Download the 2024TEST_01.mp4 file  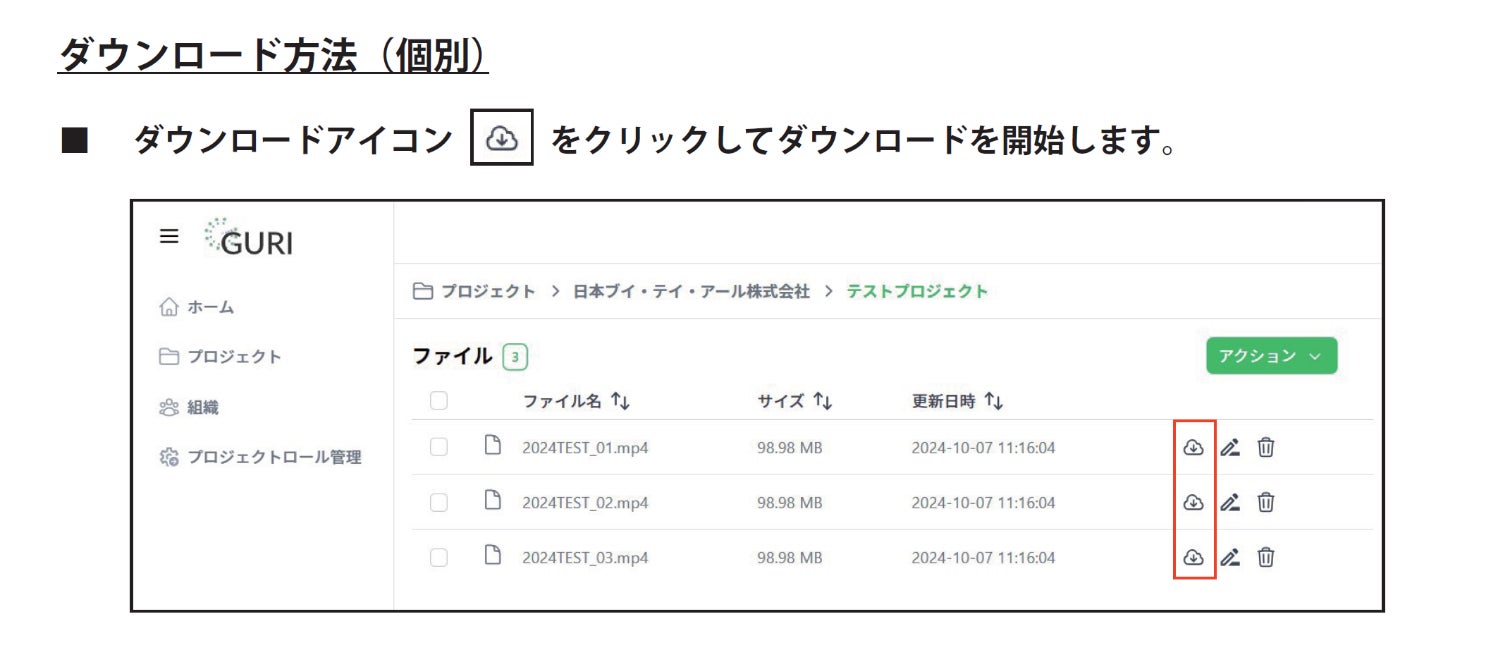[1193, 448]
